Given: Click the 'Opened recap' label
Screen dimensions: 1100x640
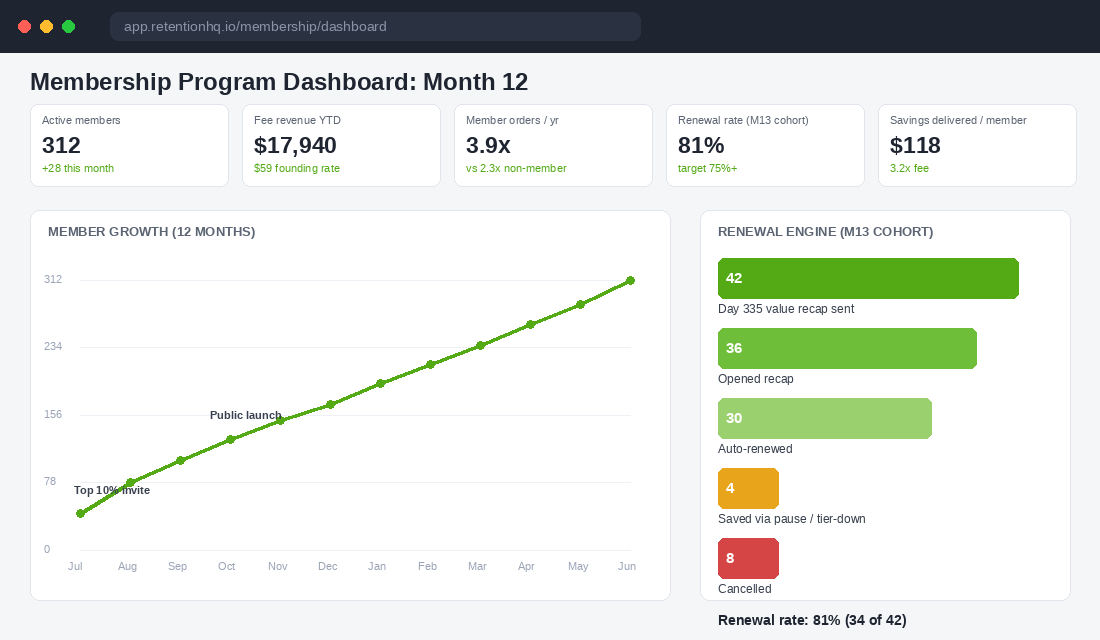Looking at the screenshot, I should coord(756,379).
